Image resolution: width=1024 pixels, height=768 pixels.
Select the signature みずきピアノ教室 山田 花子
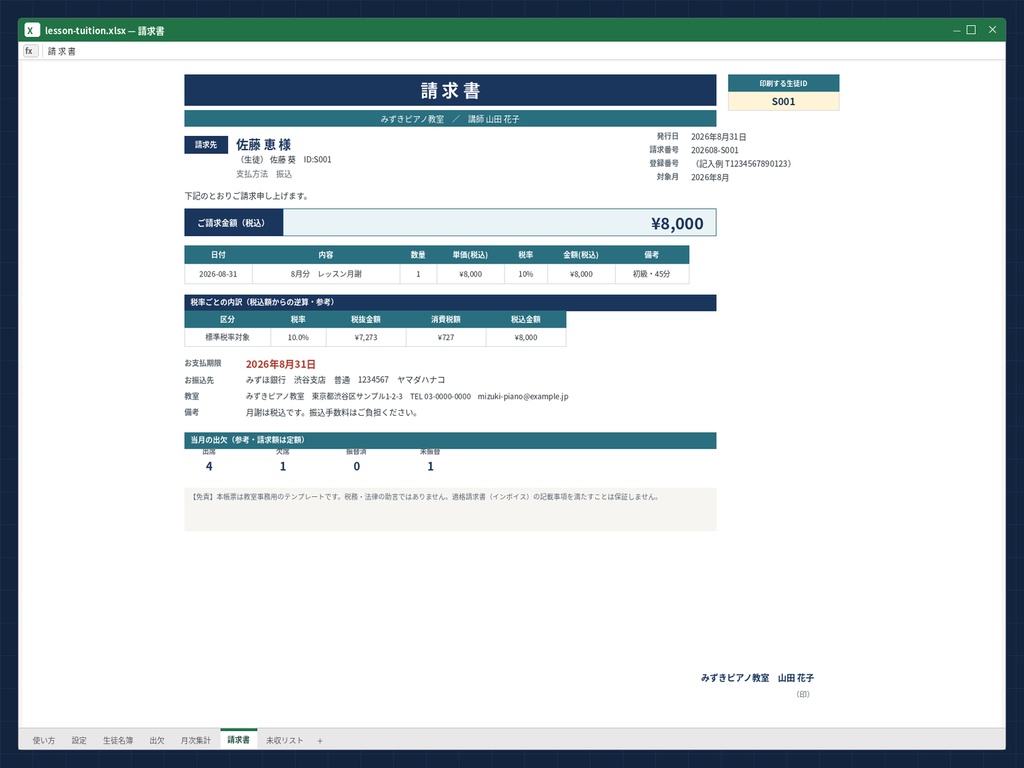coord(758,678)
